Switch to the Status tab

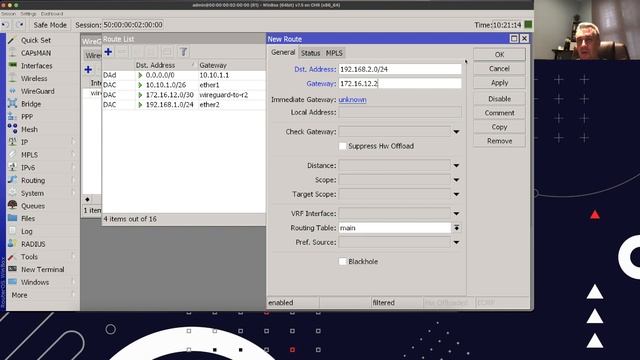(310, 53)
